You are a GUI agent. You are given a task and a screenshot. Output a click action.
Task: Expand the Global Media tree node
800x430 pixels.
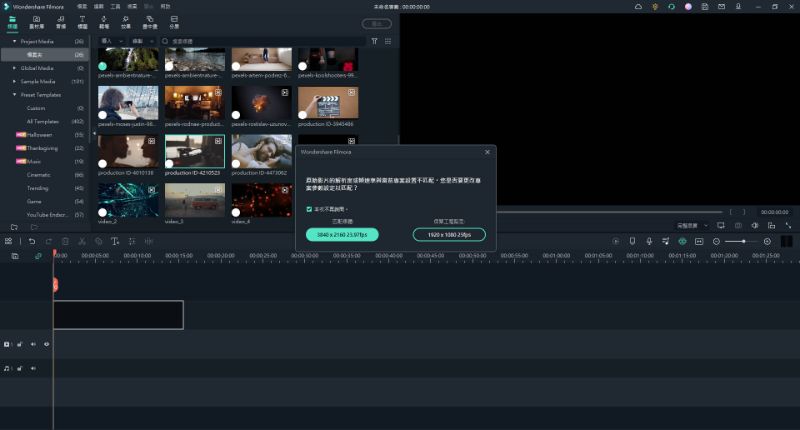(14, 68)
